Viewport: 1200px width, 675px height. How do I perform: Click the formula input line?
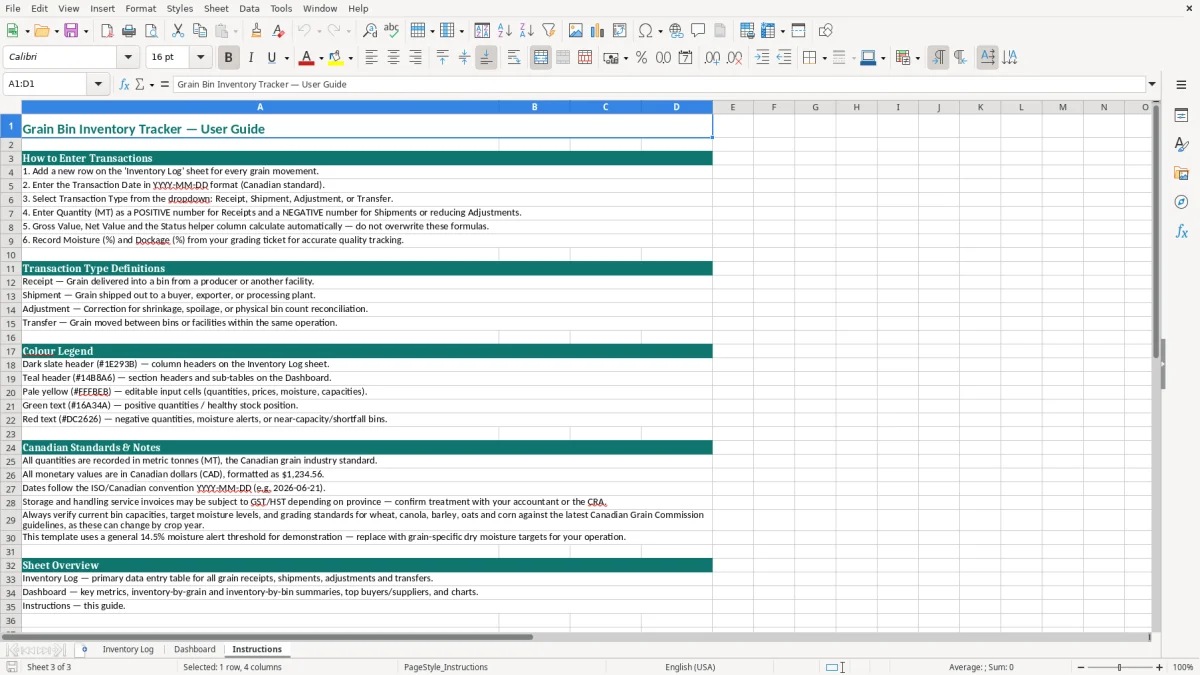(659, 84)
